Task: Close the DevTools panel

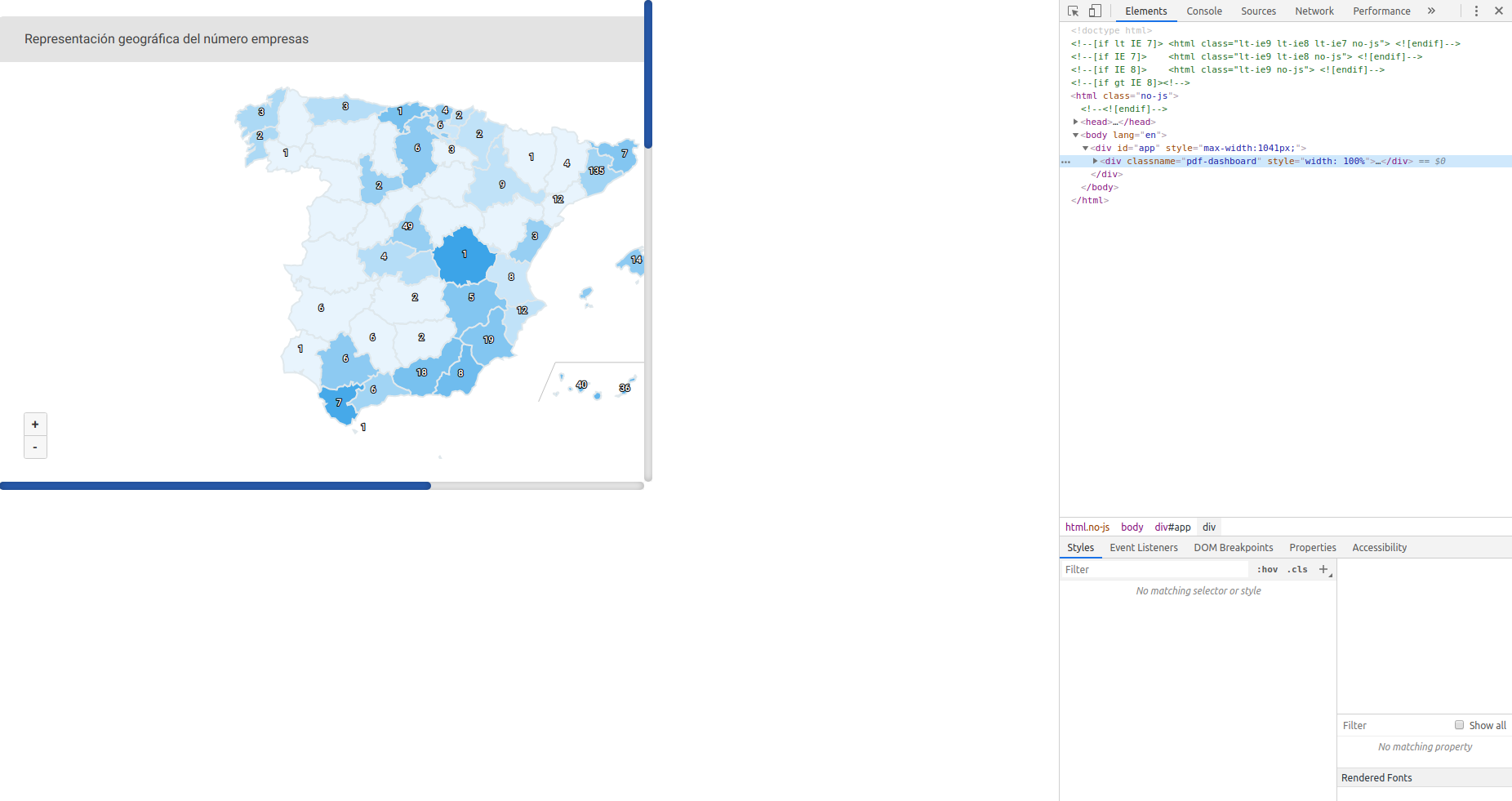Action: (x=1499, y=11)
